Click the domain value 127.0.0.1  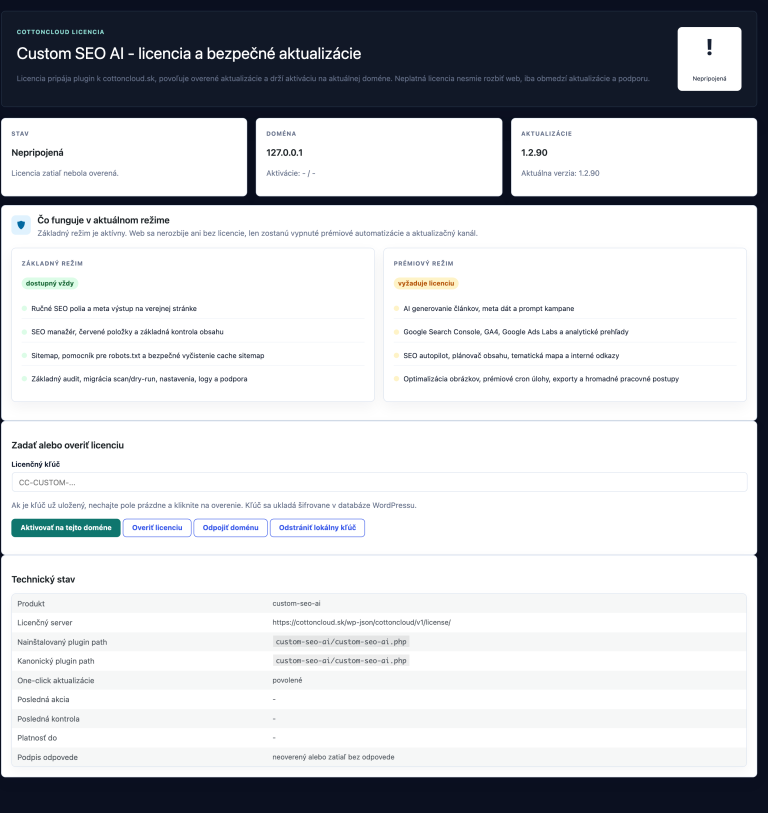point(284,153)
